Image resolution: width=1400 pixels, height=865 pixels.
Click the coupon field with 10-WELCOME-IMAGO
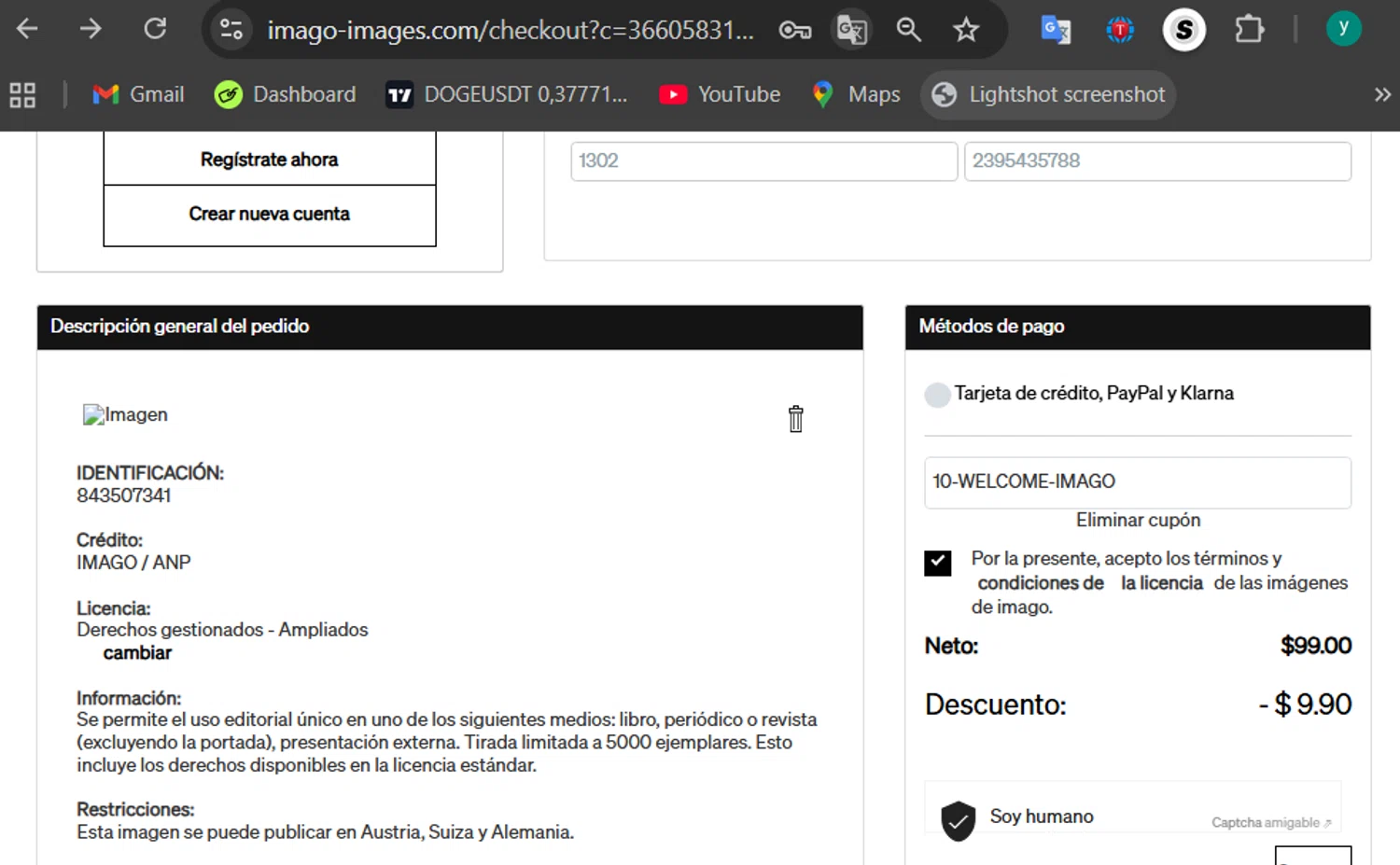[x=1138, y=482]
